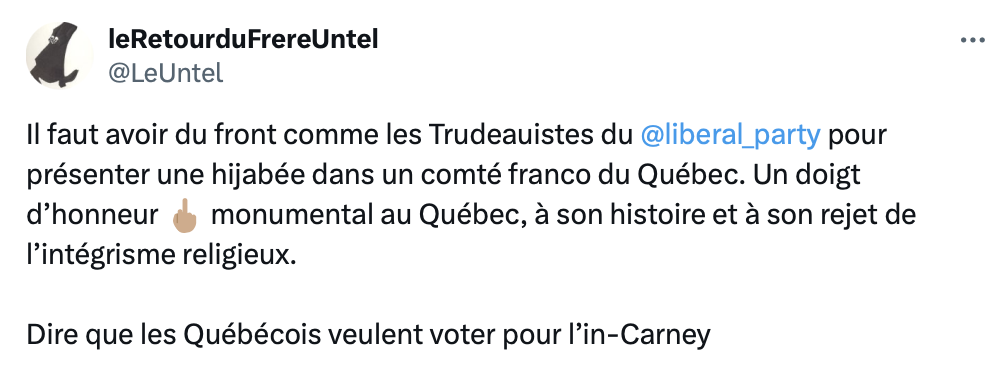1006x372 pixels.
Task: Visit the @LeUntel handle link
Action: coord(166,73)
